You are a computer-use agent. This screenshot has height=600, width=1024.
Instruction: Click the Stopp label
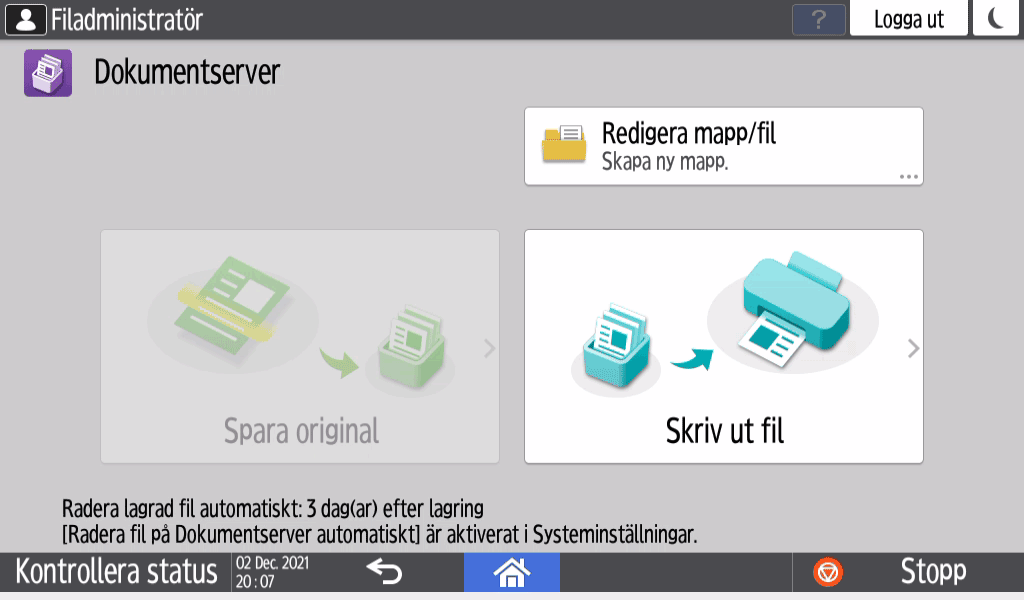coord(933,571)
